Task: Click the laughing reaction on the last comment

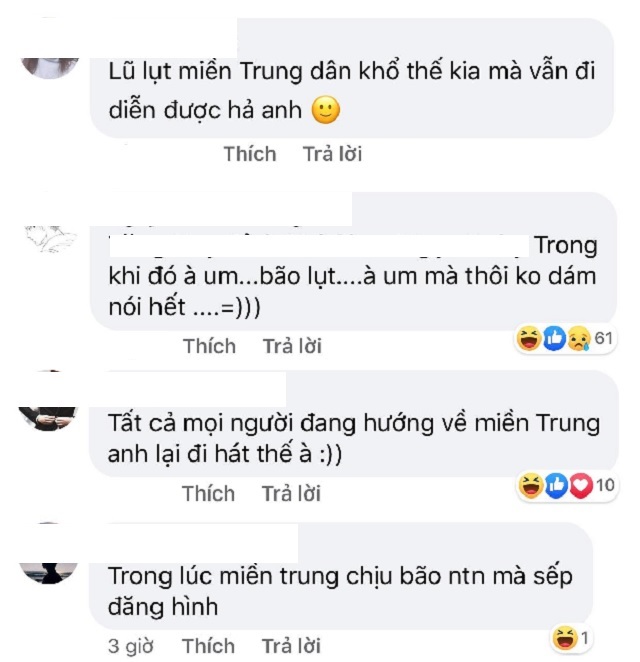Action: [564, 638]
